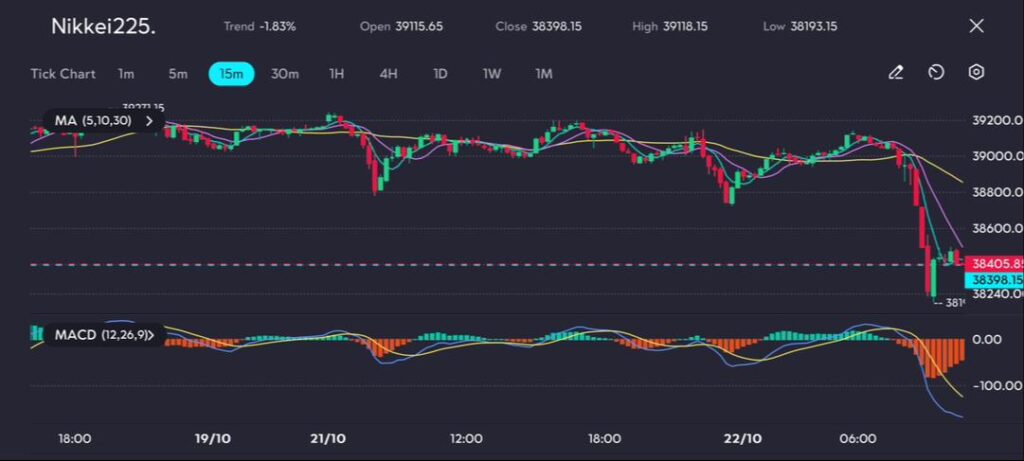This screenshot has height=461, width=1024.
Task: Expand the MACD (12,26,9) indicator
Action: pos(151,335)
